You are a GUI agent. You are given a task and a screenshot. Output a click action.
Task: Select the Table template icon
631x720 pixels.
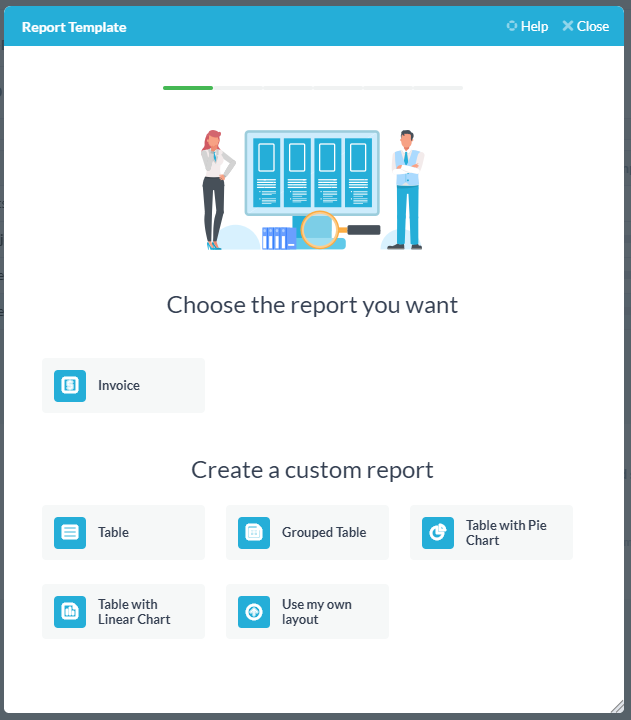[x=70, y=533]
